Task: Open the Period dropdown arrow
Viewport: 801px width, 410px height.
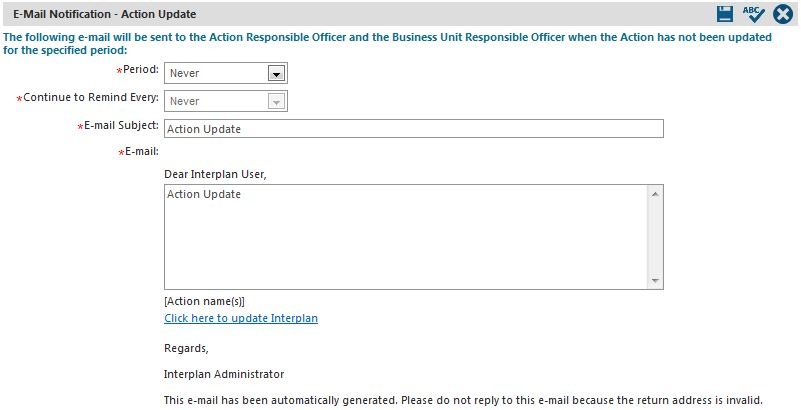Action: click(276, 74)
